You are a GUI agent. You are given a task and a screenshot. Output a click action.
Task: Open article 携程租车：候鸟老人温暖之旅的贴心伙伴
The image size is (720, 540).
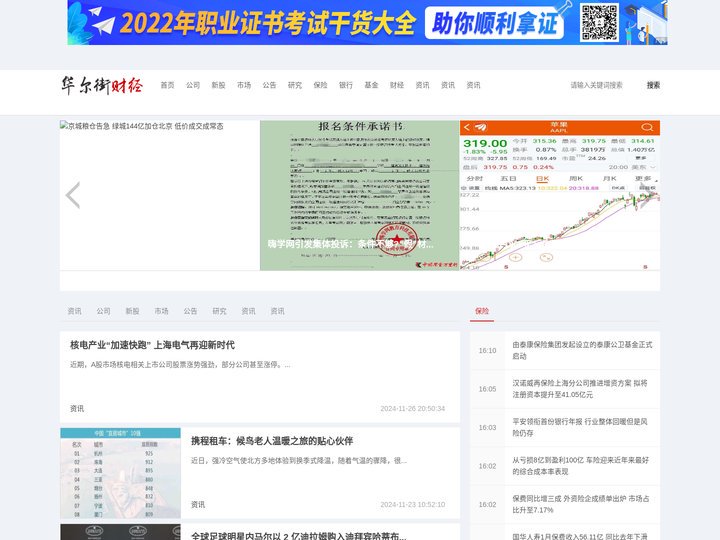pos(272,441)
